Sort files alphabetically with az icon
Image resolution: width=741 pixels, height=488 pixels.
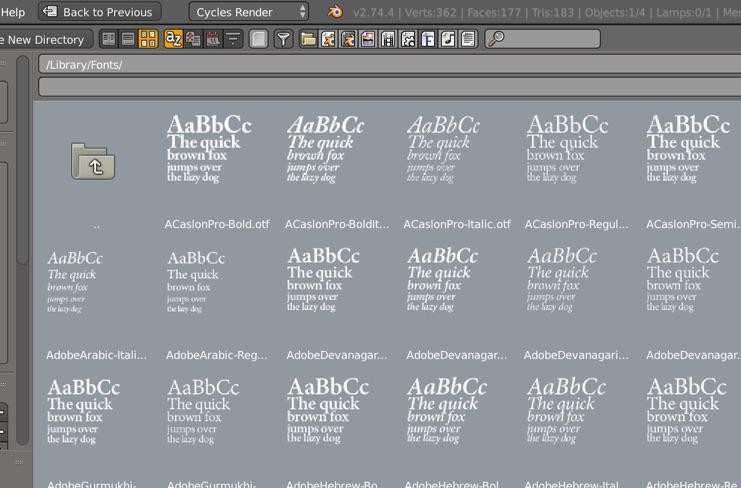point(173,39)
